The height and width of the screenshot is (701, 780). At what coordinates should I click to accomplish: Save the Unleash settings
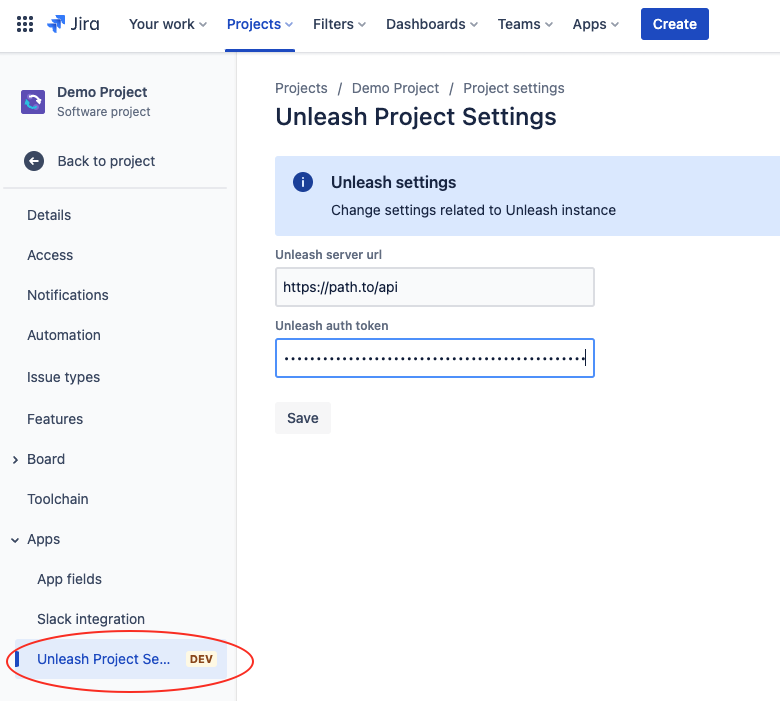[302, 418]
